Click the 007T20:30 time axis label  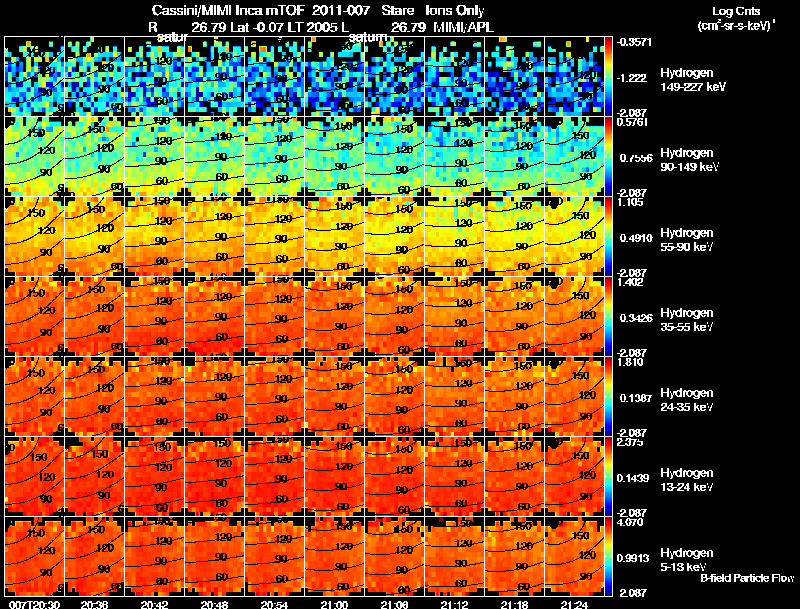tap(35, 604)
